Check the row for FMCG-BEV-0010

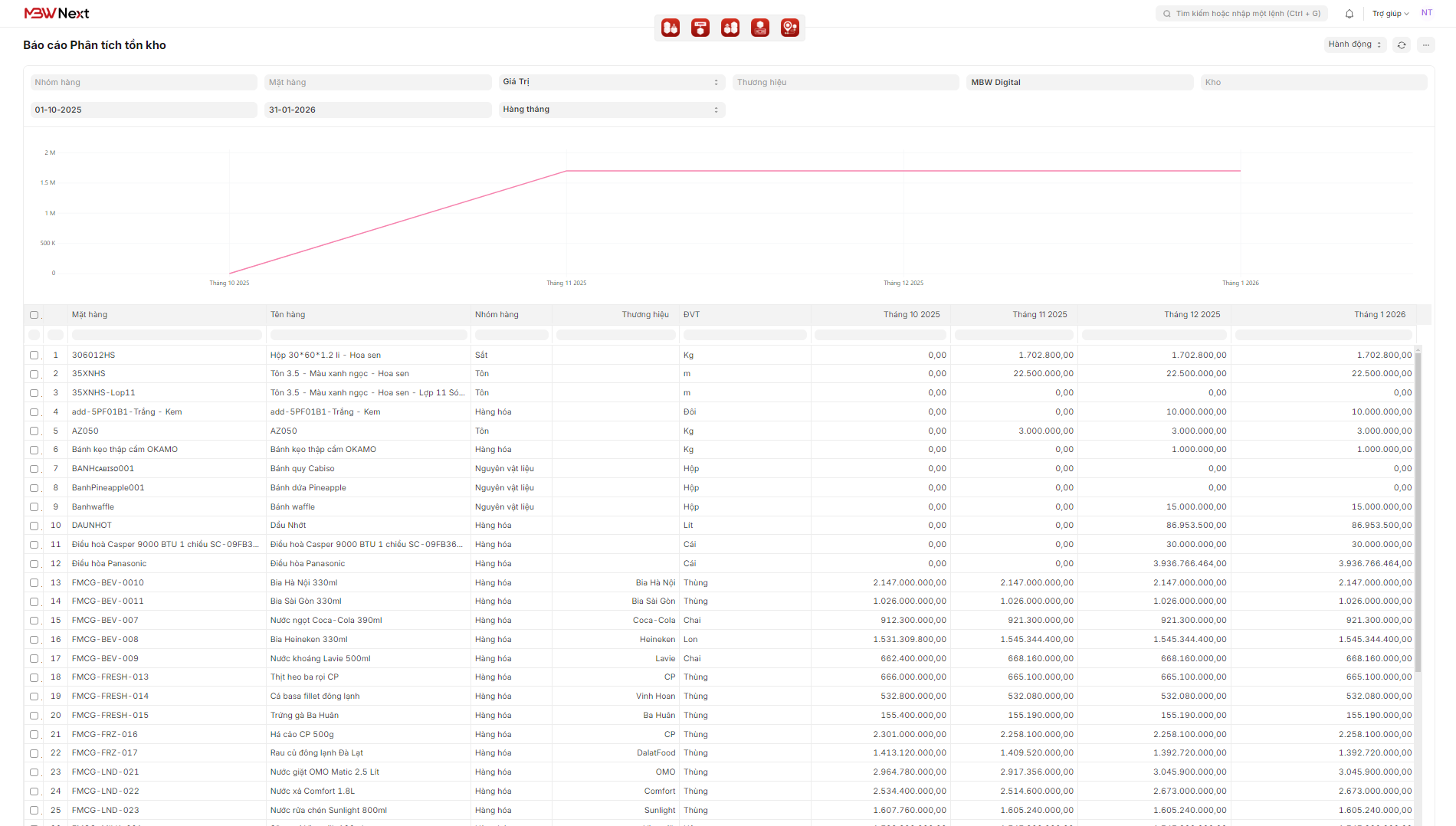pos(34,583)
